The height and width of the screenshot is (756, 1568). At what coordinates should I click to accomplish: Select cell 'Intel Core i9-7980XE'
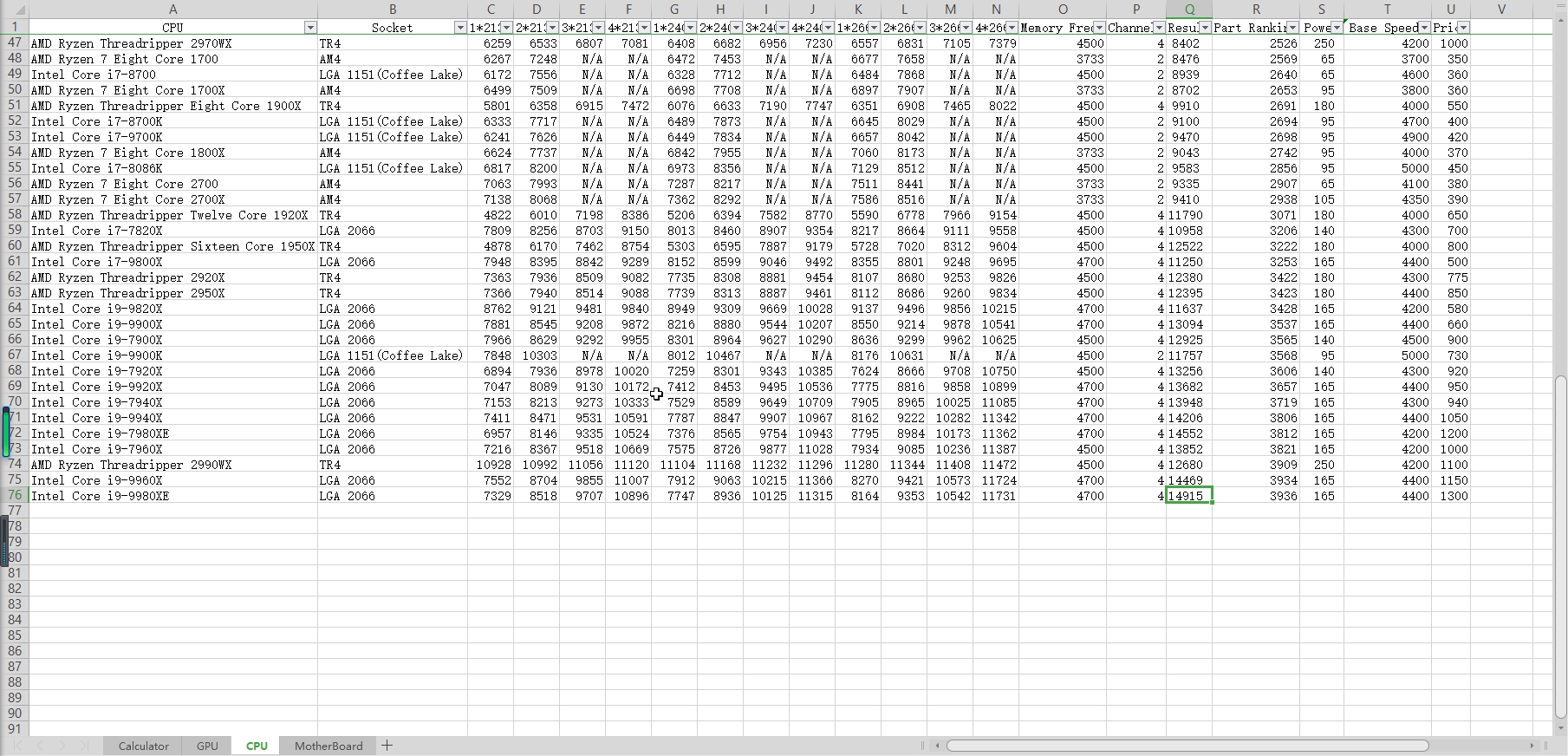173,433
